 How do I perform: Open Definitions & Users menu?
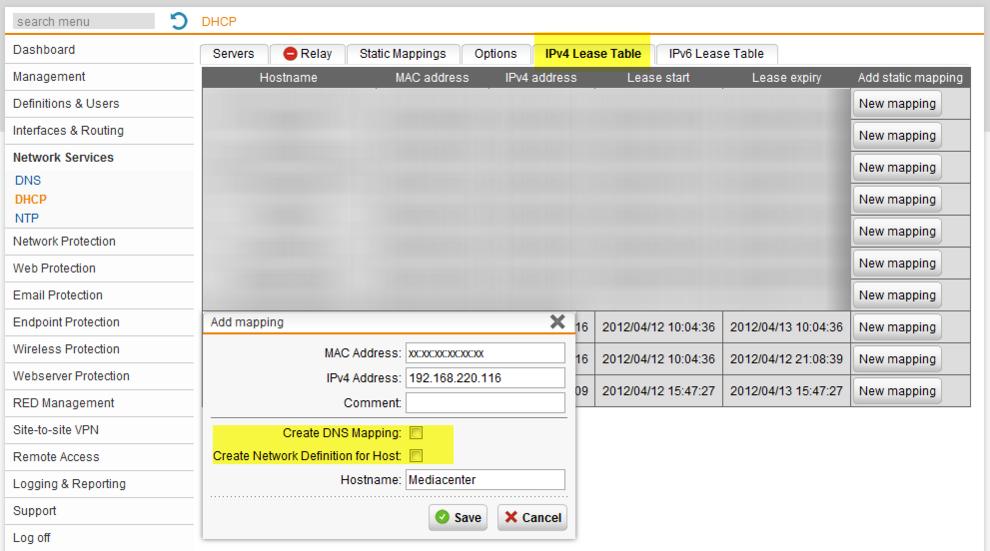[66, 104]
